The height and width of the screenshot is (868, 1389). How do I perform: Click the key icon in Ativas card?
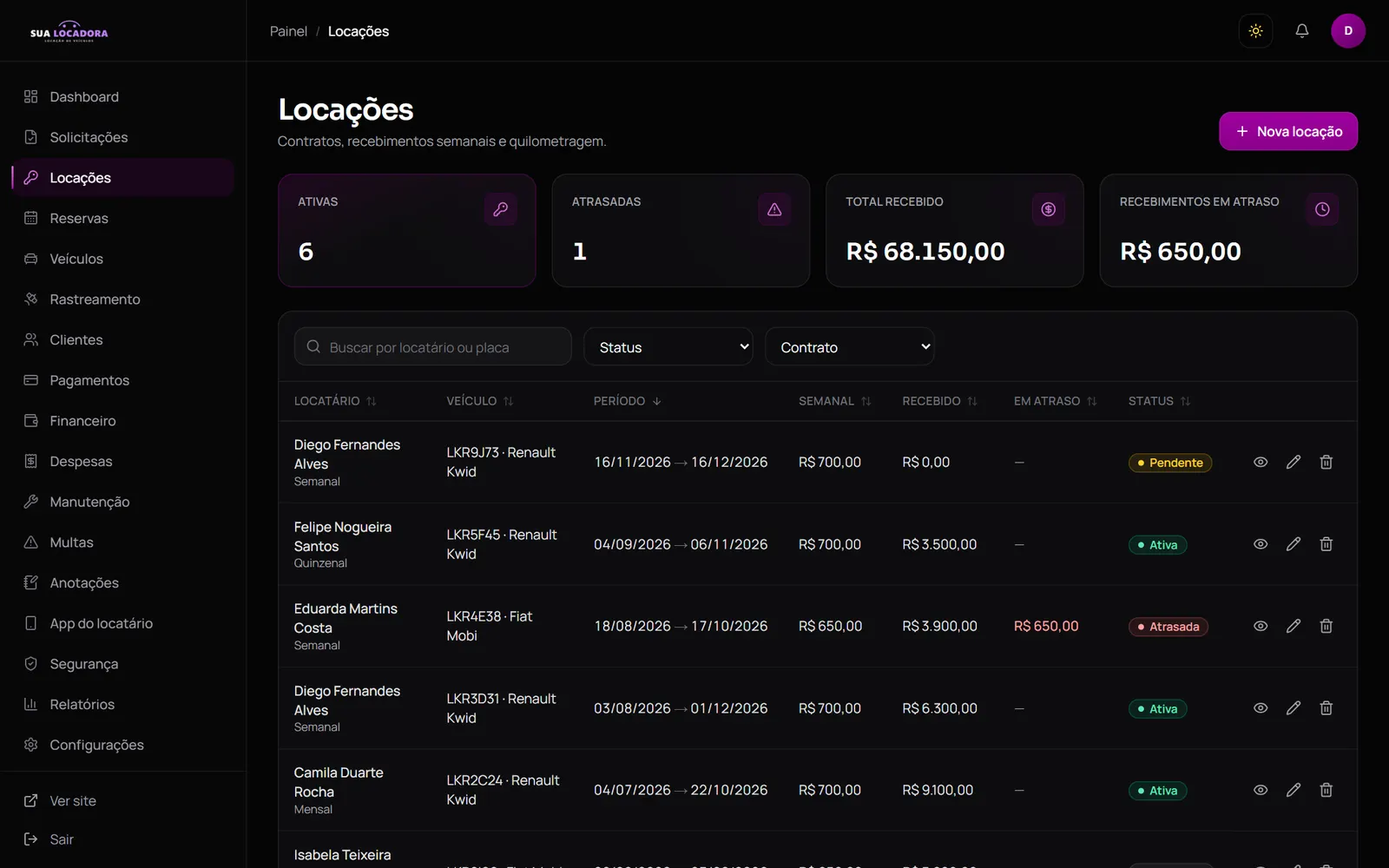tap(501, 209)
